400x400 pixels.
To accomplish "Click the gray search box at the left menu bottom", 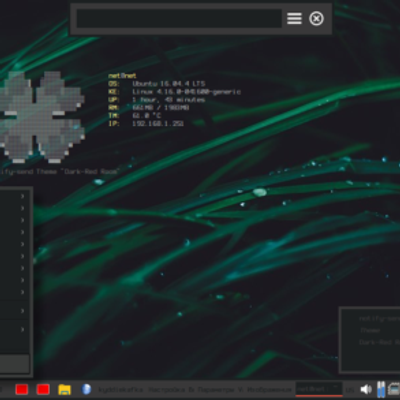I will (14, 363).
